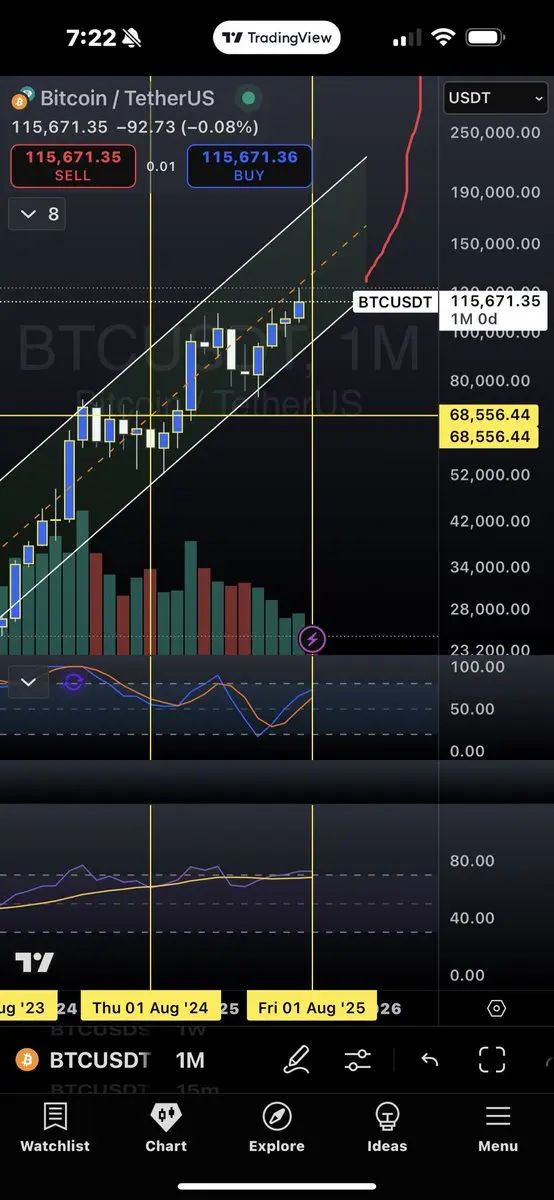Tap the Bitcoin logo beside BTCUSDT
The height and width of the screenshot is (1200, 554).
pos(28,1060)
